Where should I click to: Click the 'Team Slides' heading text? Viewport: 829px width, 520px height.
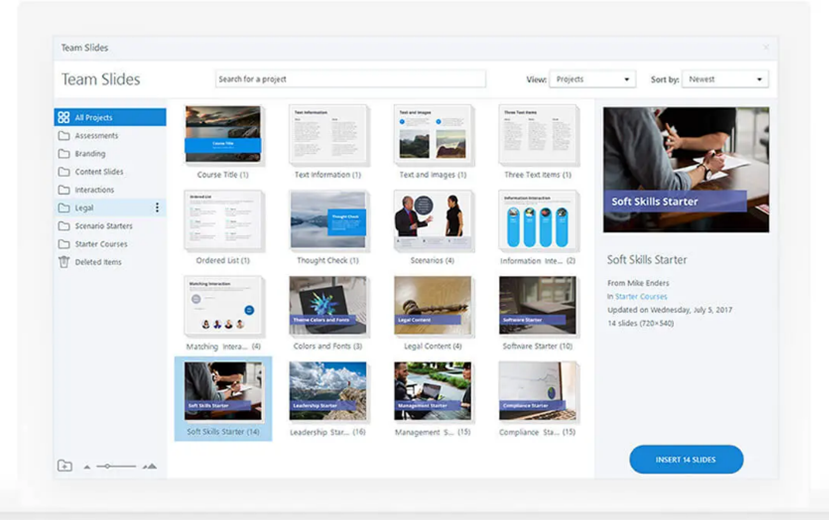(101, 79)
